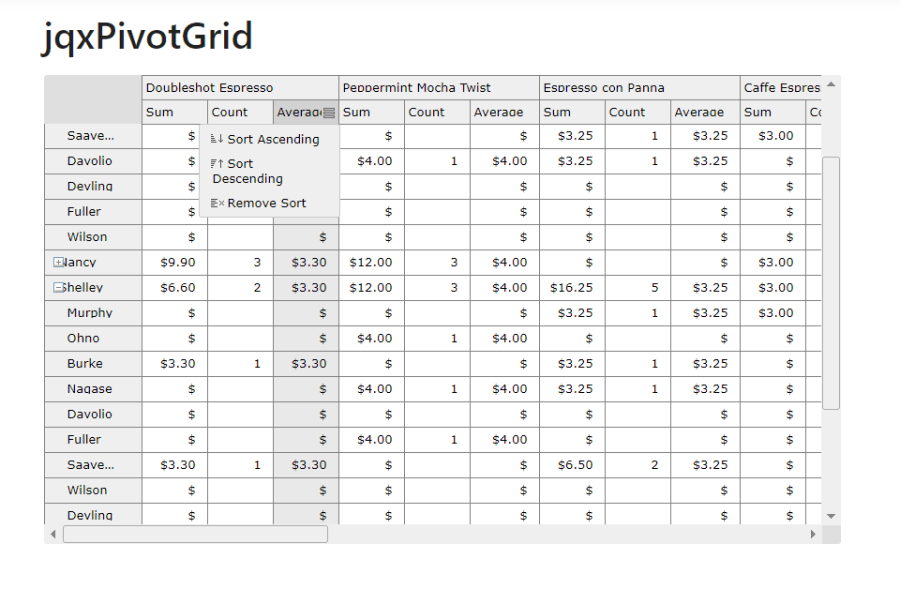Open the Average column menu icon under Doubleshot Espresso
Viewport: 900px width, 589px height.
click(x=329, y=113)
